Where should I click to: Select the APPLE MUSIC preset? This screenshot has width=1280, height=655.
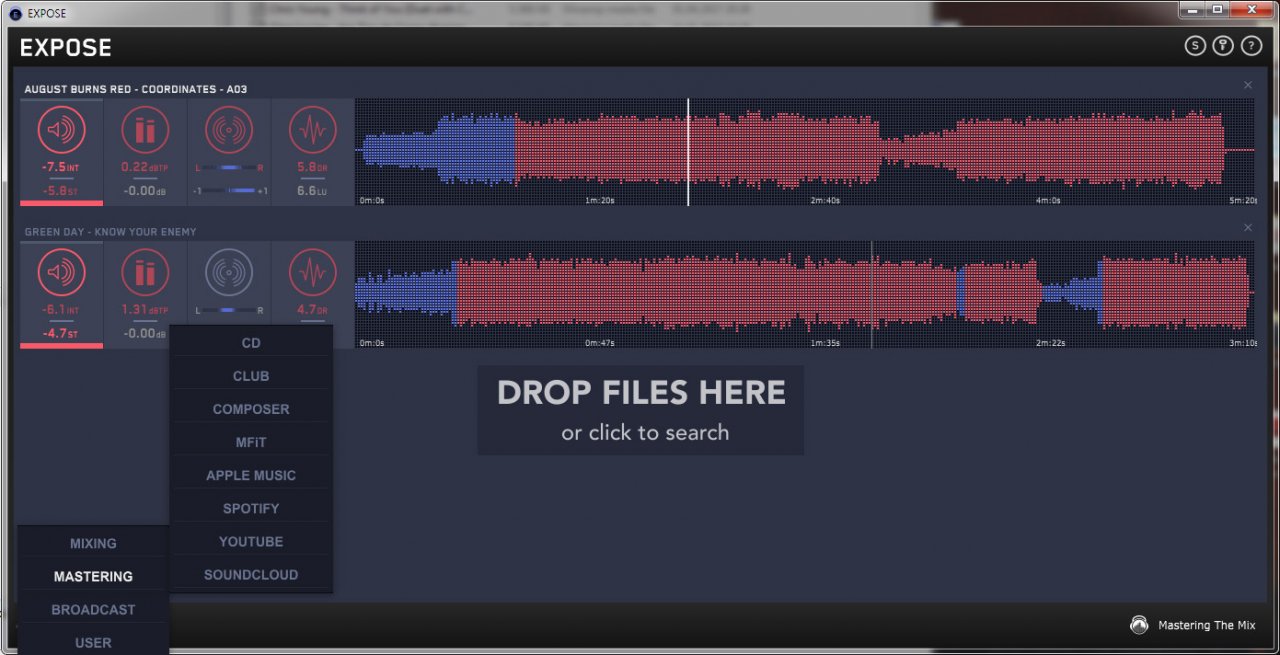pyautogui.click(x=251, y=475)
